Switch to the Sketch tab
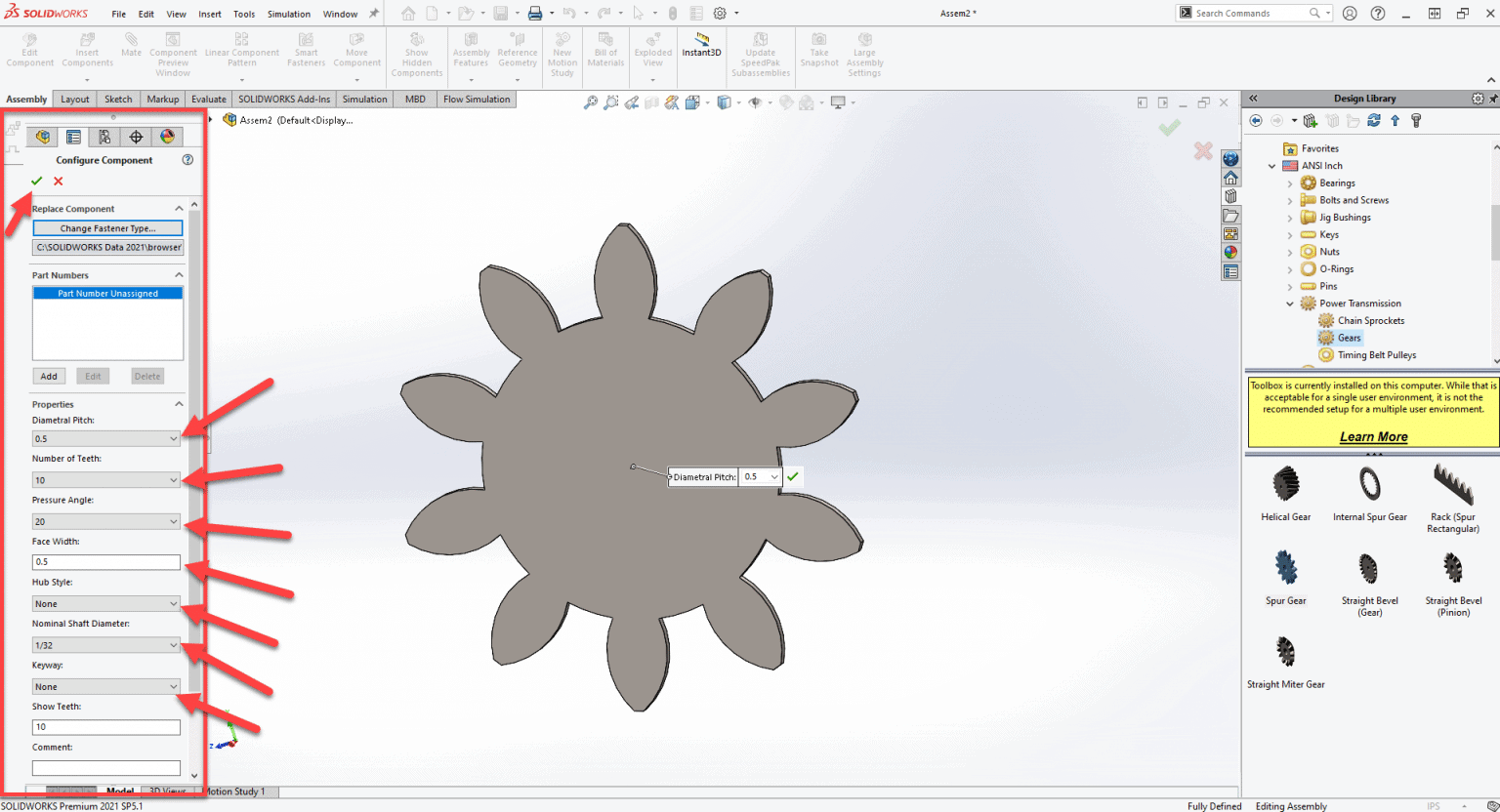 tap(118, 100)
